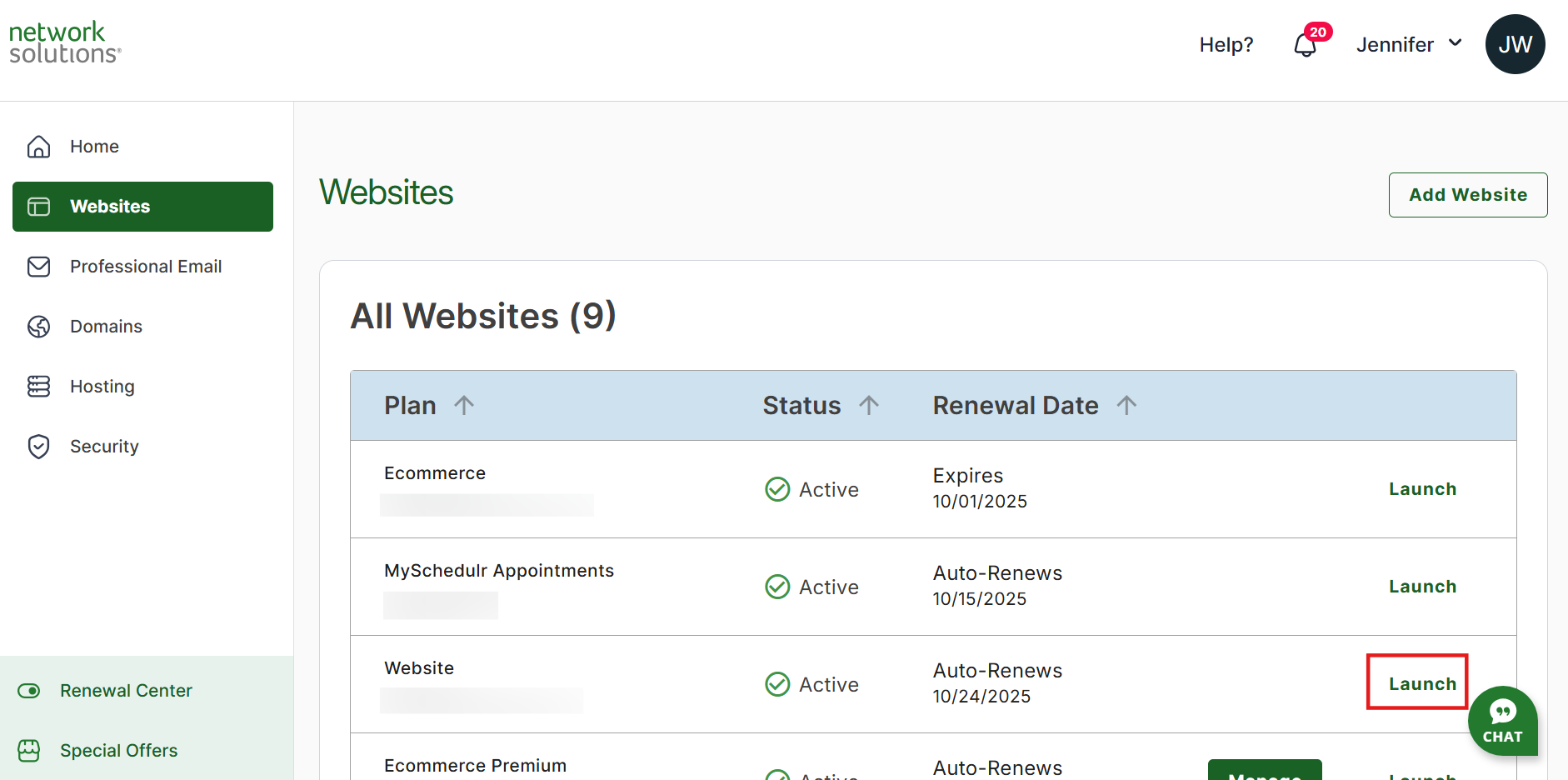Image resolution: width=1568 pixels, height=780 pixels.
Task: Click the 10/24/2025 renewal date
Action: coord(981,697)
